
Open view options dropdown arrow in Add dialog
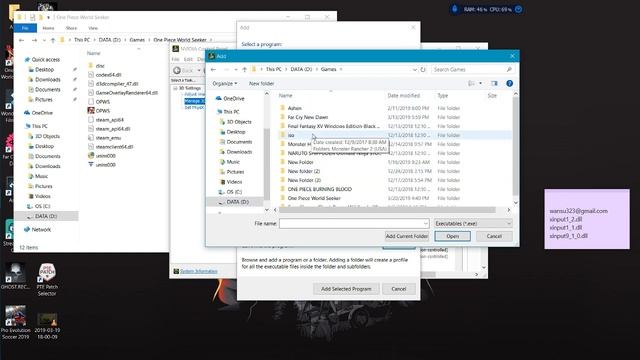click(480, 83)
